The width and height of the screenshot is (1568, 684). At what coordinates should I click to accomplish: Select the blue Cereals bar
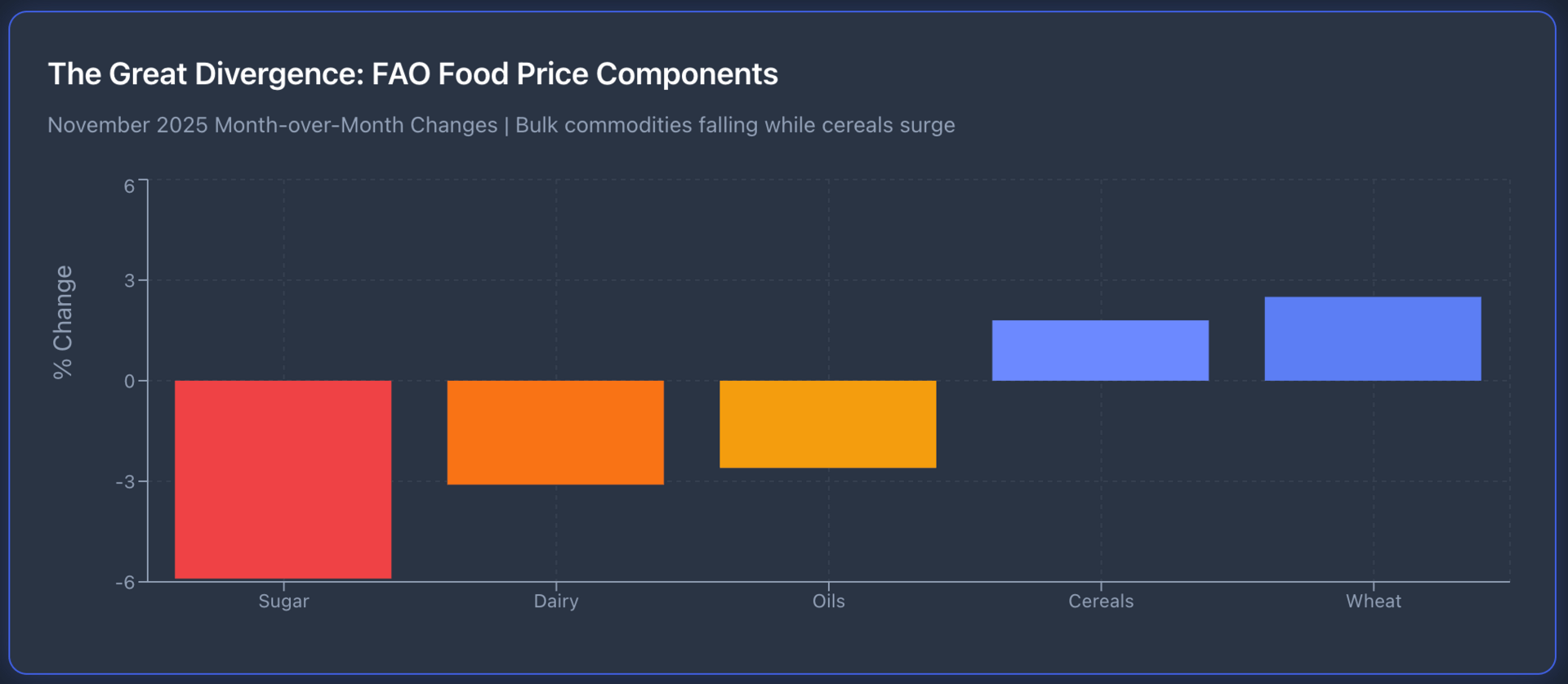point(1100,351)
